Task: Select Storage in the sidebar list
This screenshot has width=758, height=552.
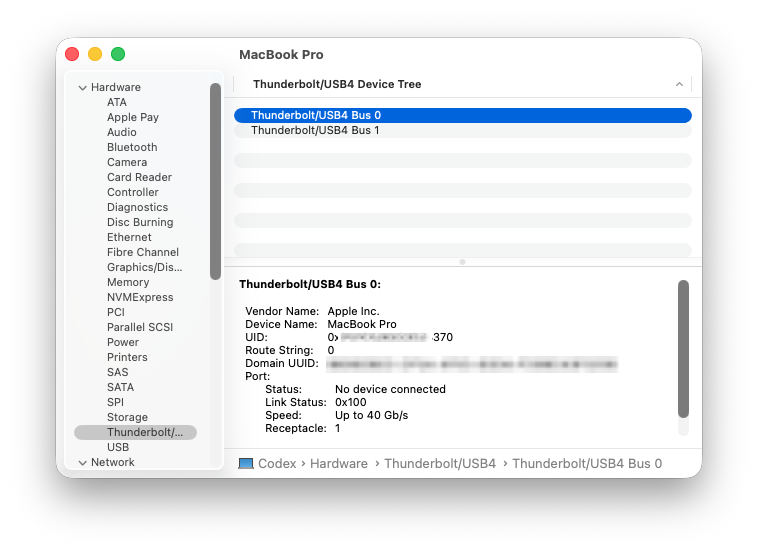Action: tap(127, 417)
